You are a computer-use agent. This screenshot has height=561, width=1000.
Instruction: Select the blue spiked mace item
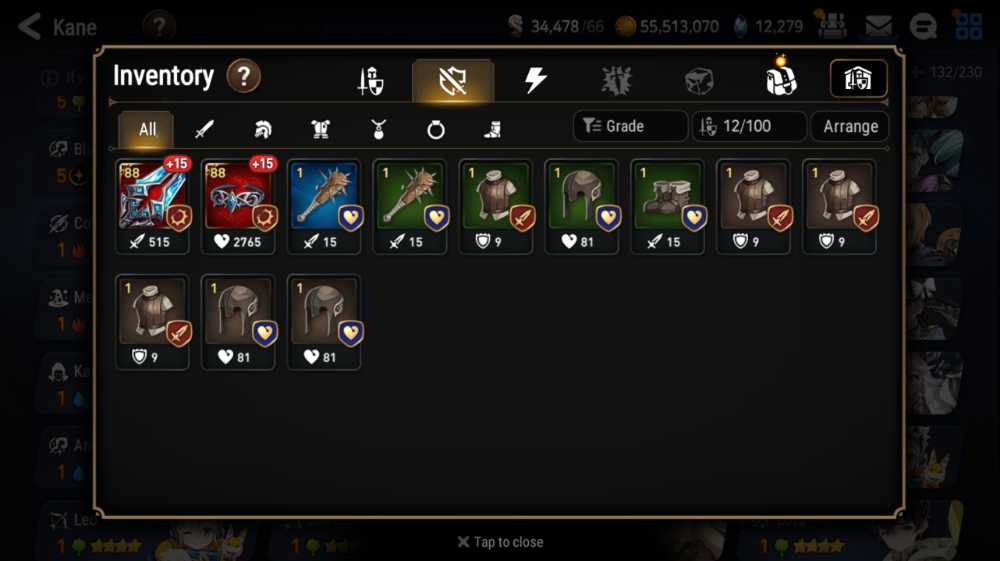point(324,207)
